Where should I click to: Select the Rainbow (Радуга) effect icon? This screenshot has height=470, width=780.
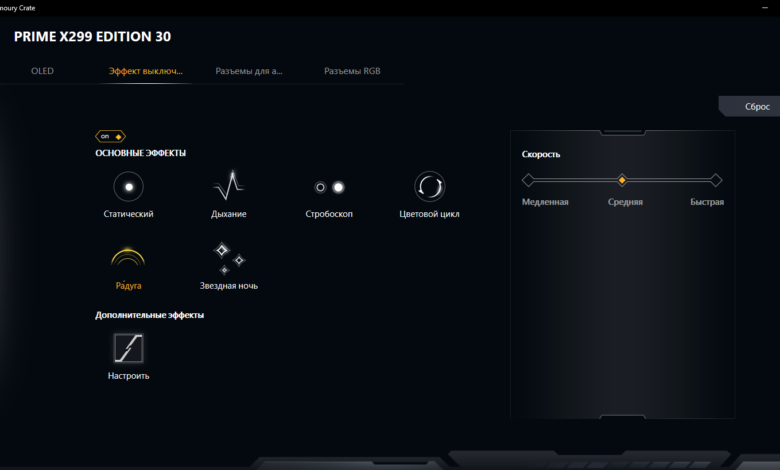click(128, 256)
